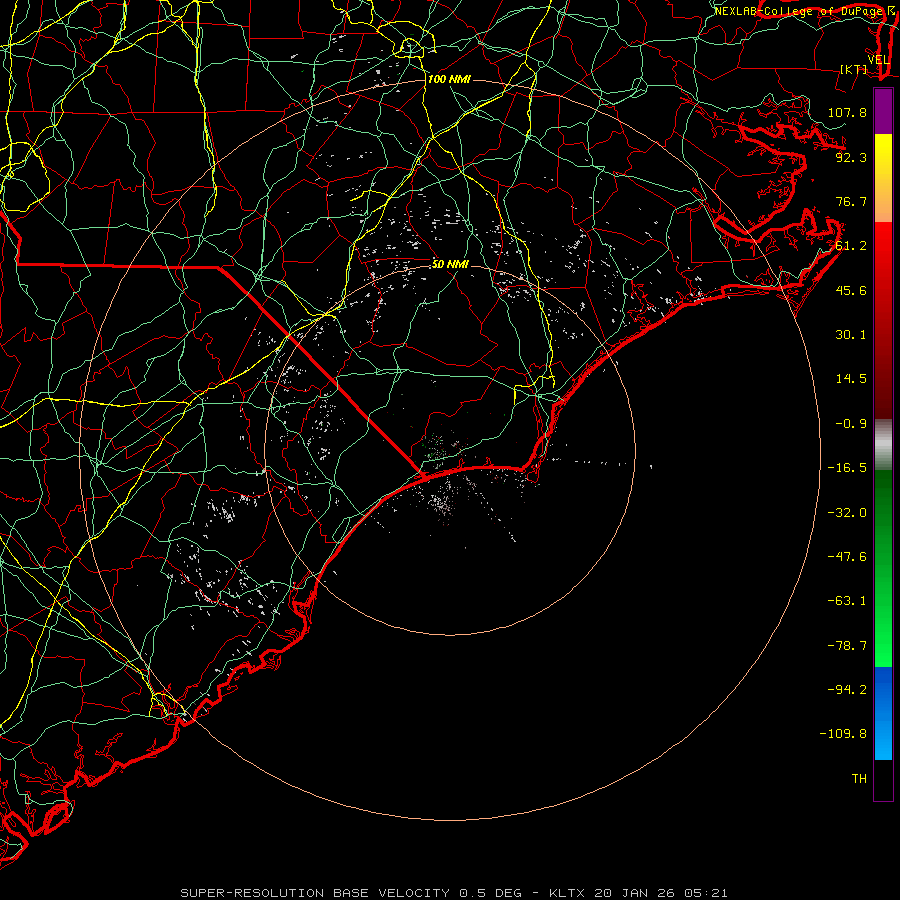Click the 100 NMI range ring label
The height and width of the screenshot is (900, 900).
[x=449, y=79]
